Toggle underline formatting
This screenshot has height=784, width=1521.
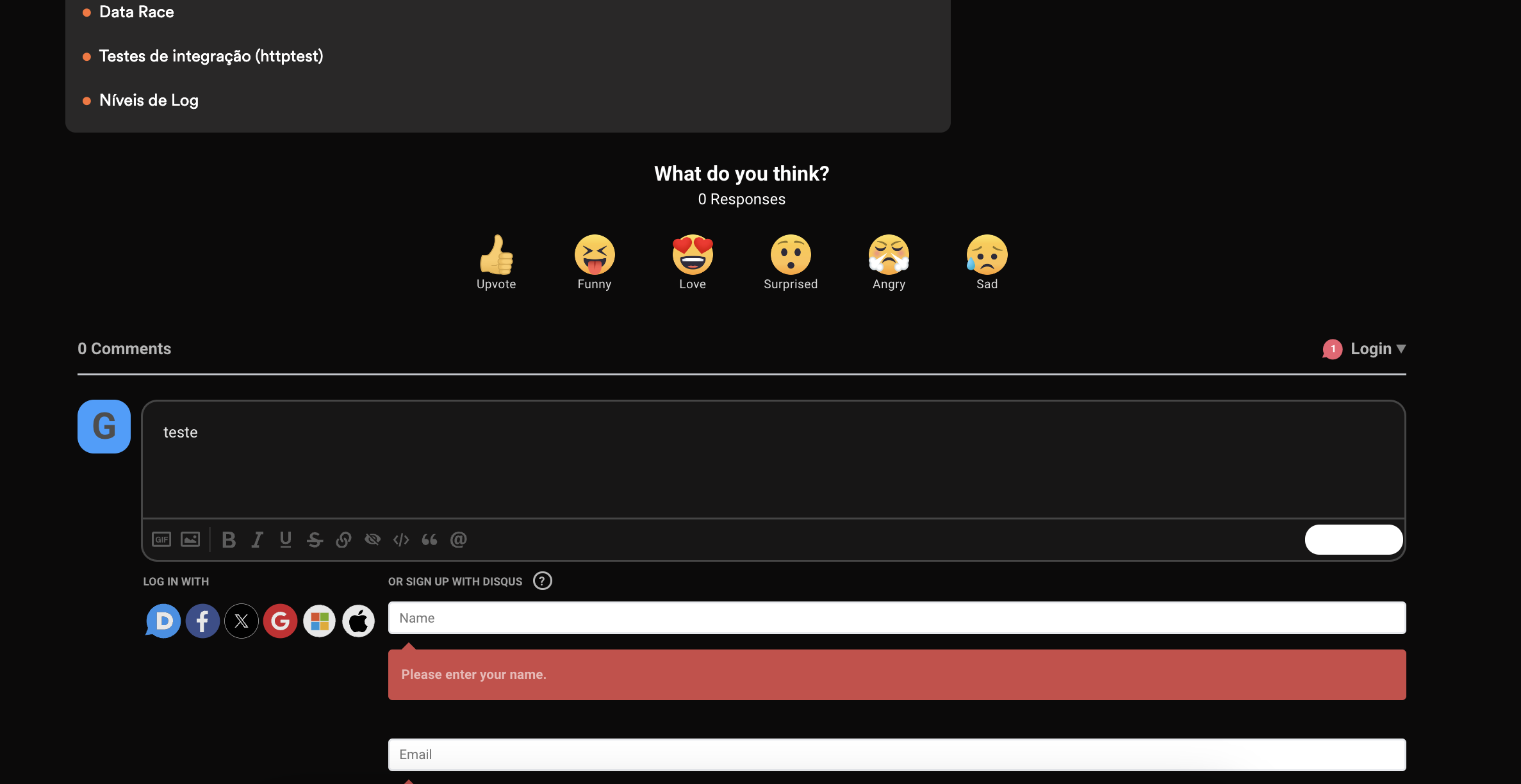point(286,539)
